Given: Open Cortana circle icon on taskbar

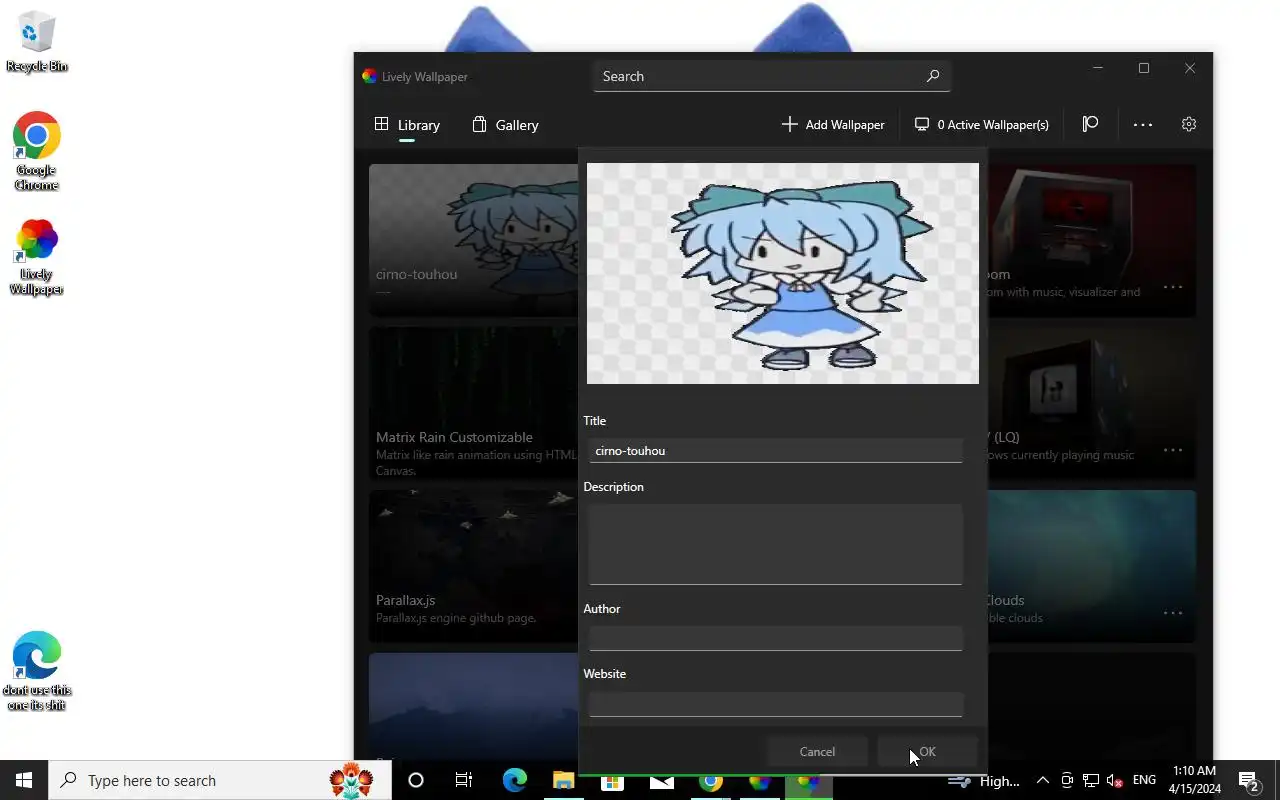Looking at the screenshot, I should (416, 780).
